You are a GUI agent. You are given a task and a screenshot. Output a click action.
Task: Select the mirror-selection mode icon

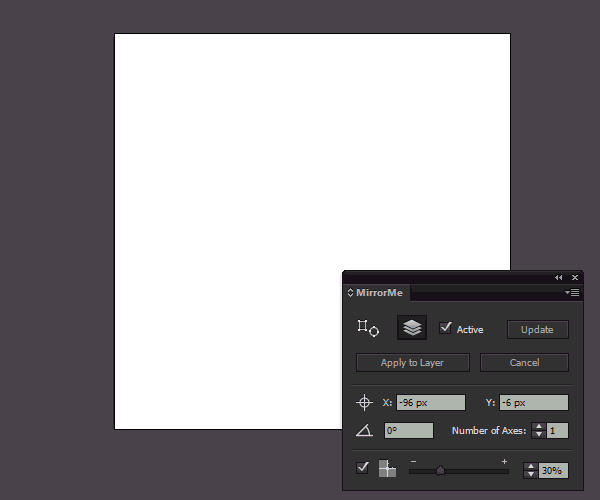[367, 328]
